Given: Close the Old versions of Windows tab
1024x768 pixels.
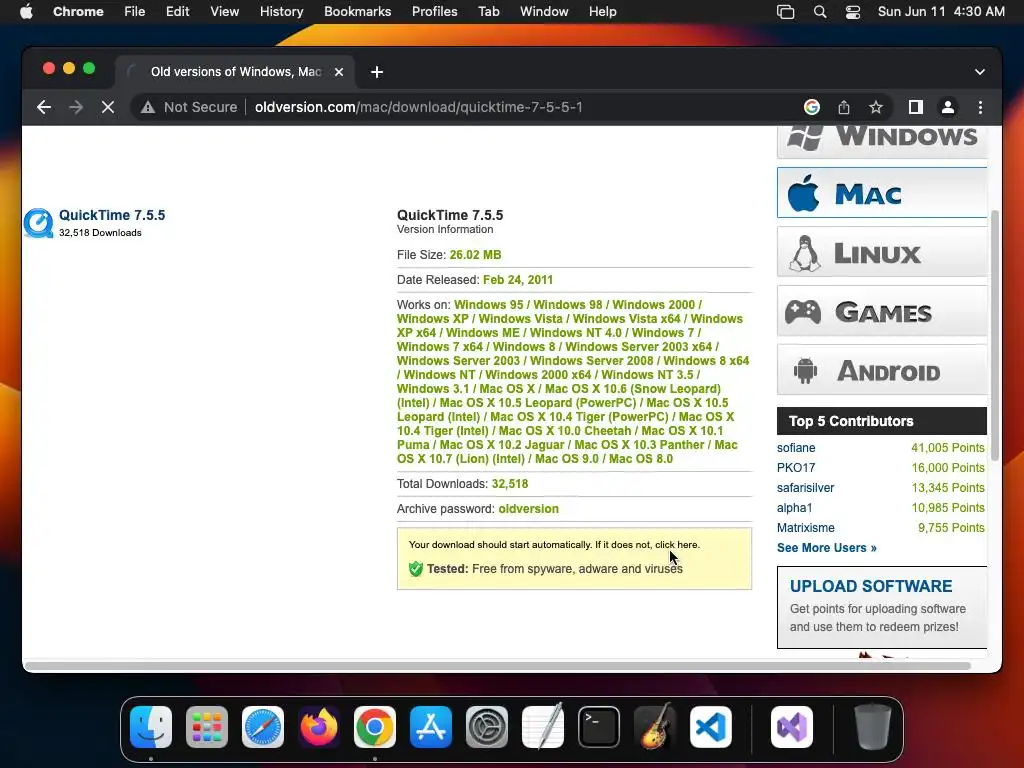Looking at the screenshot, I should tap(339, 72).
